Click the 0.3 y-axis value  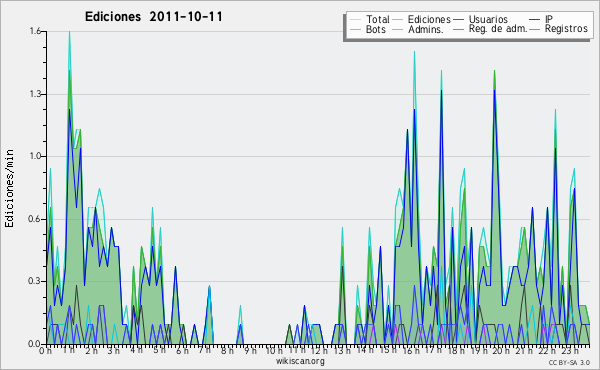35,281
